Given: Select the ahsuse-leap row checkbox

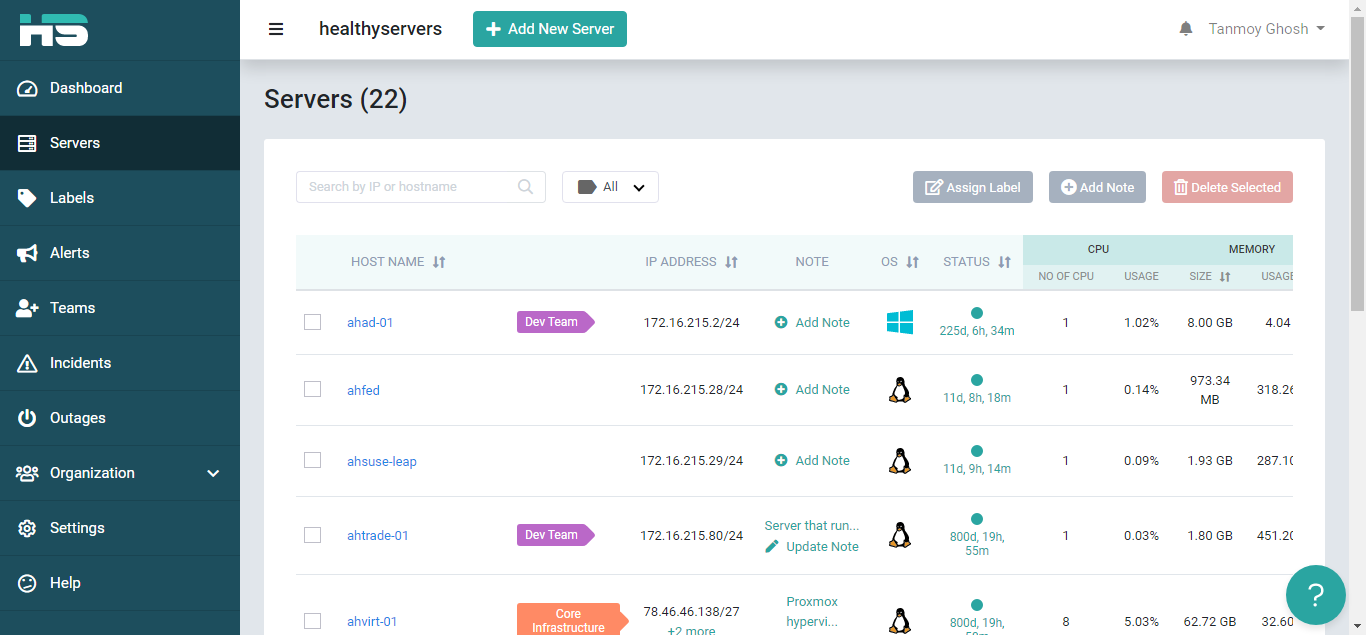Looking at the screenshot, I should click(x=312, y=460).
